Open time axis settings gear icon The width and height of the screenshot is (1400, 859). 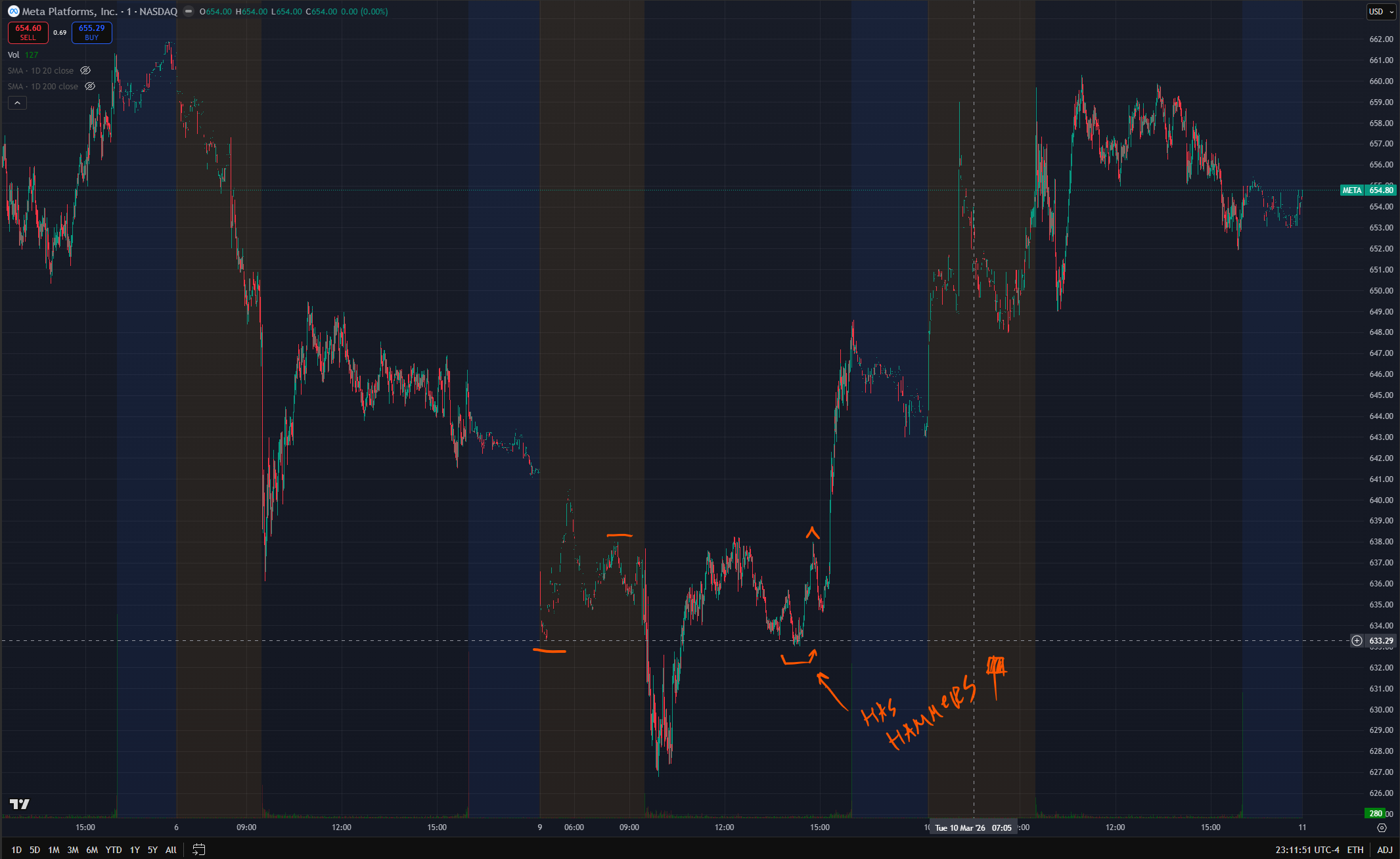[x=1382, y=827]
